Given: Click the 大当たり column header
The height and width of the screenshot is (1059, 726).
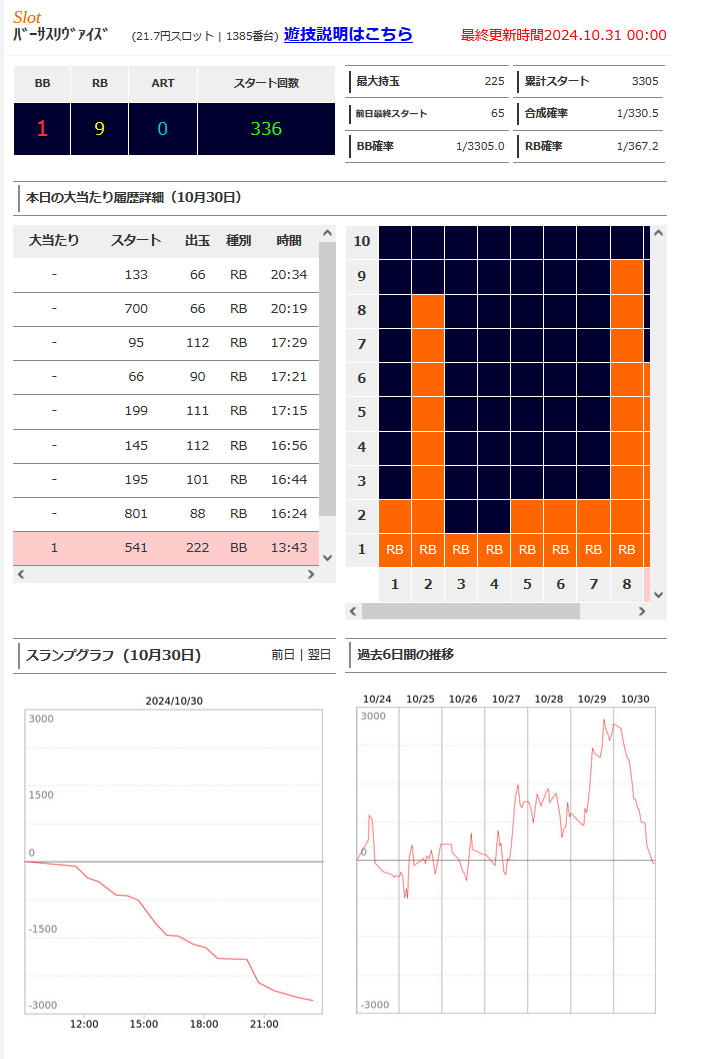Looking at the screenshot, I should [54, 240].
